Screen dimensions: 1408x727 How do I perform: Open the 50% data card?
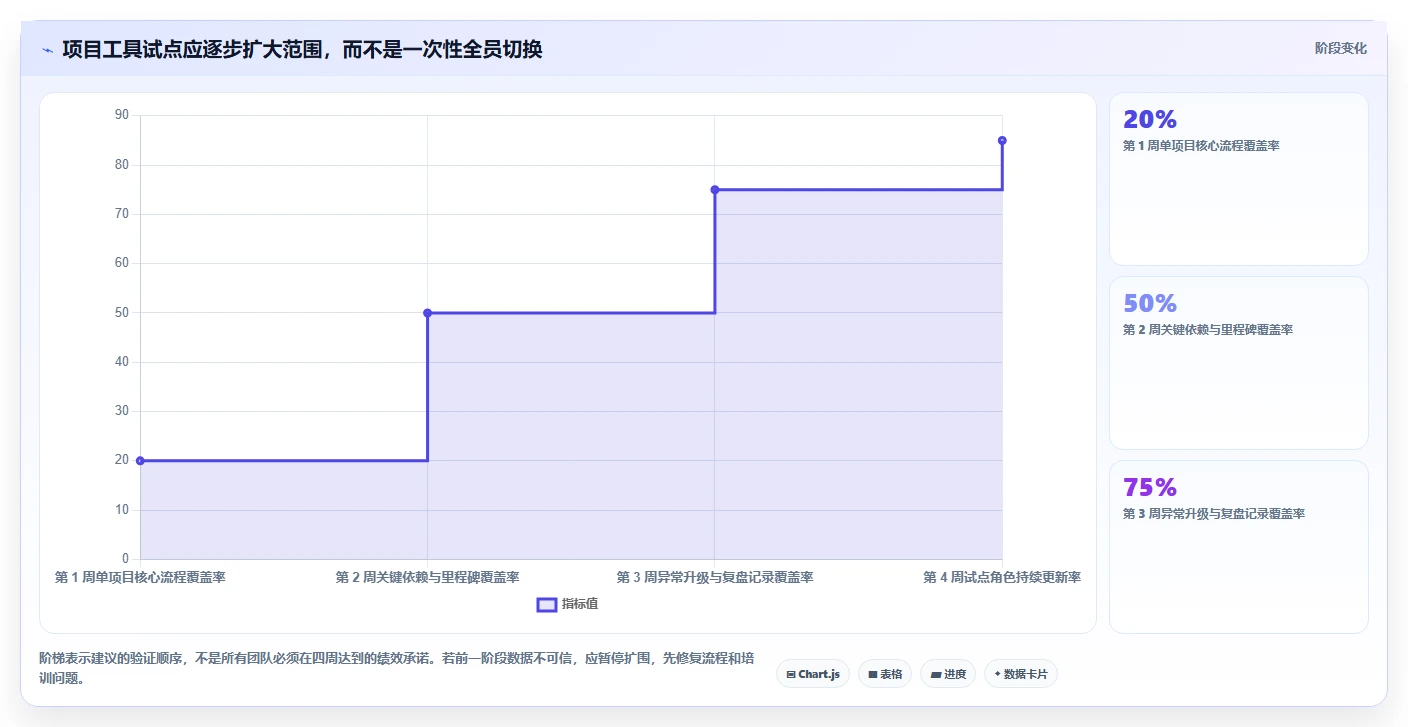coord(1238,363)
